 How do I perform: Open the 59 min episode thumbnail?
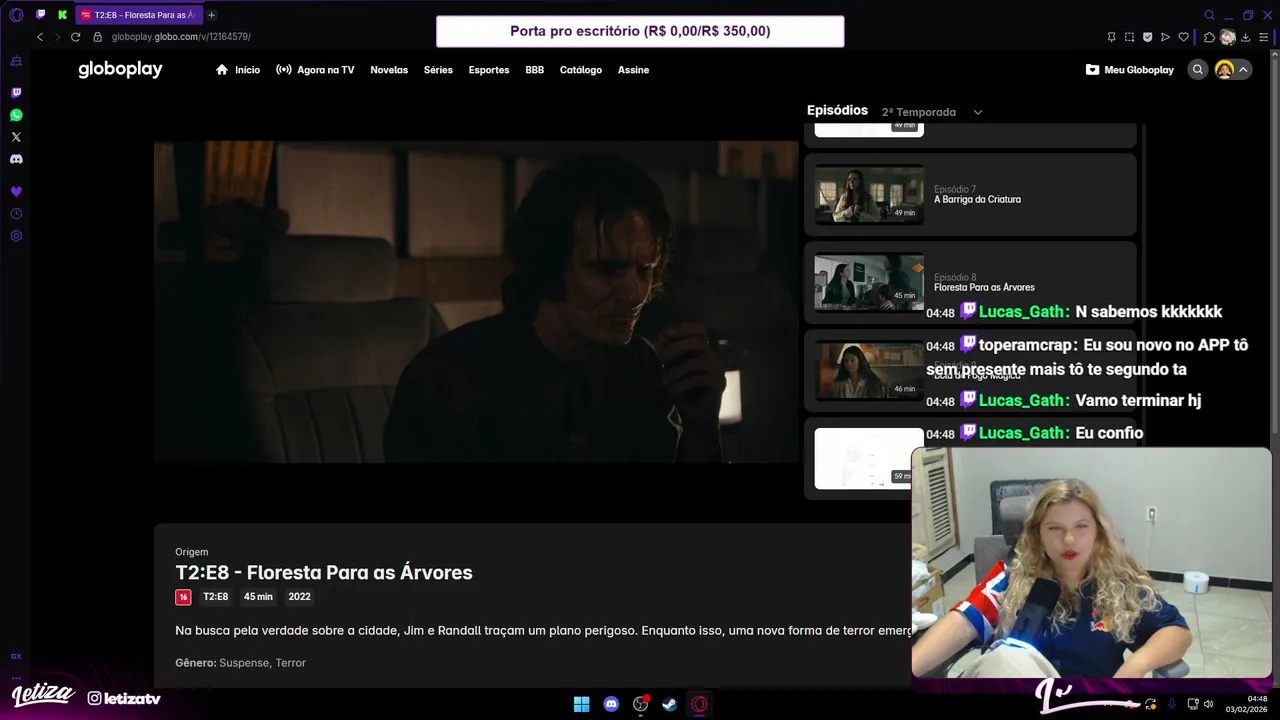coord(869,458)
